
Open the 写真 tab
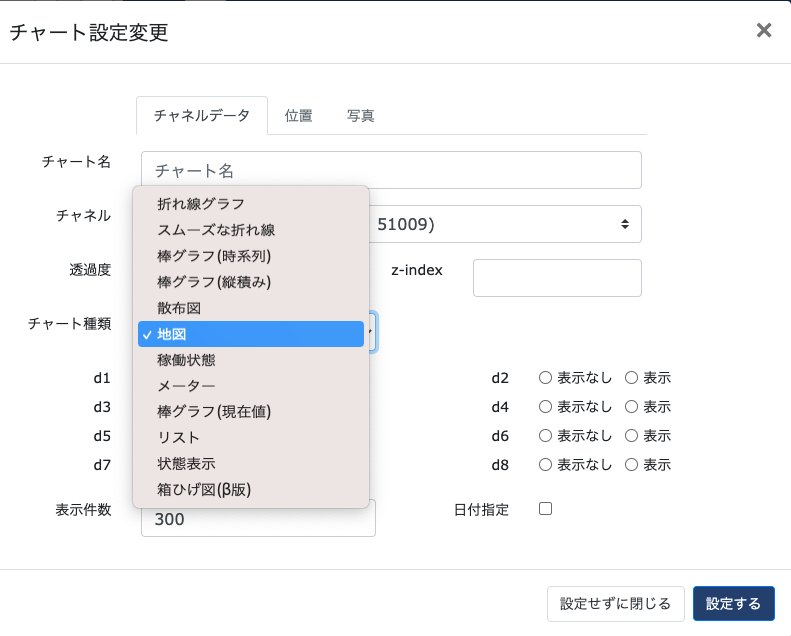pos(361,116)
